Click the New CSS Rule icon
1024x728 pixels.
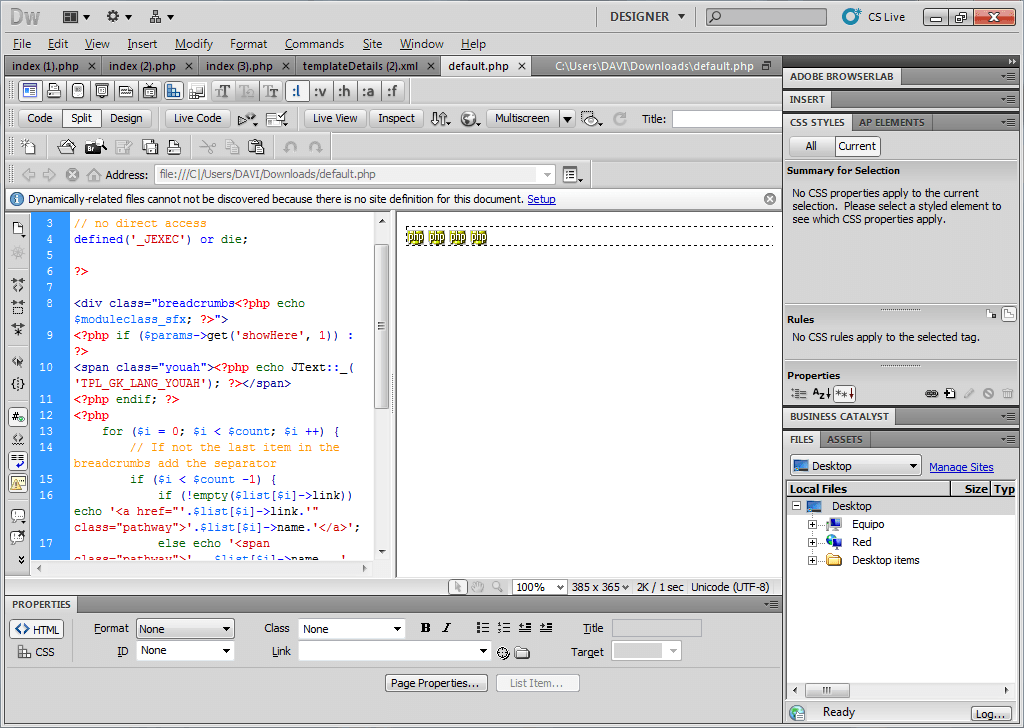pos(950,393)
